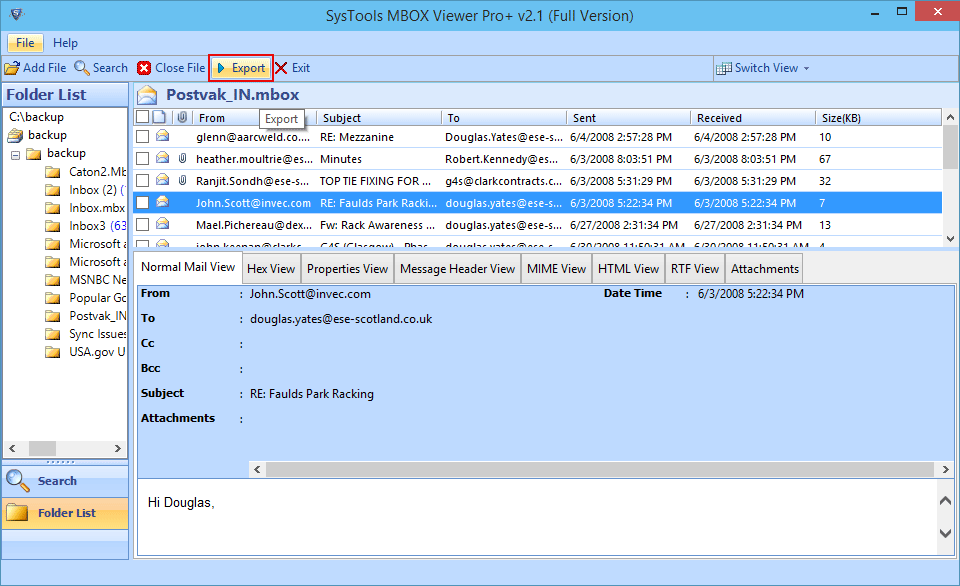Open the Folder List pane in sidebar

(x=65, y=513)
